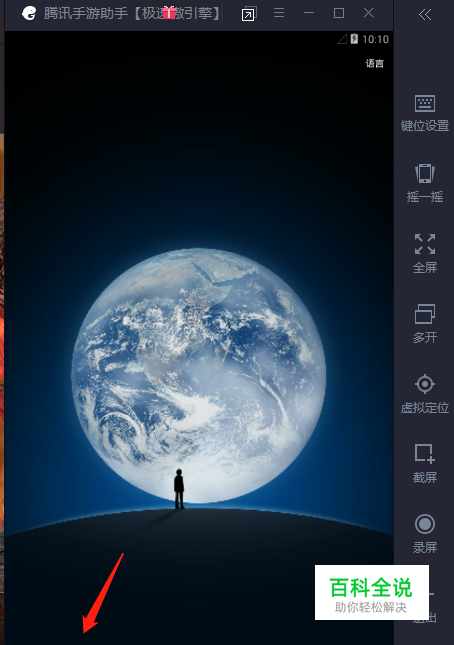
Task: Click the signal strength indicator icon
Action: pyautogui.click(x=342, y=39)
